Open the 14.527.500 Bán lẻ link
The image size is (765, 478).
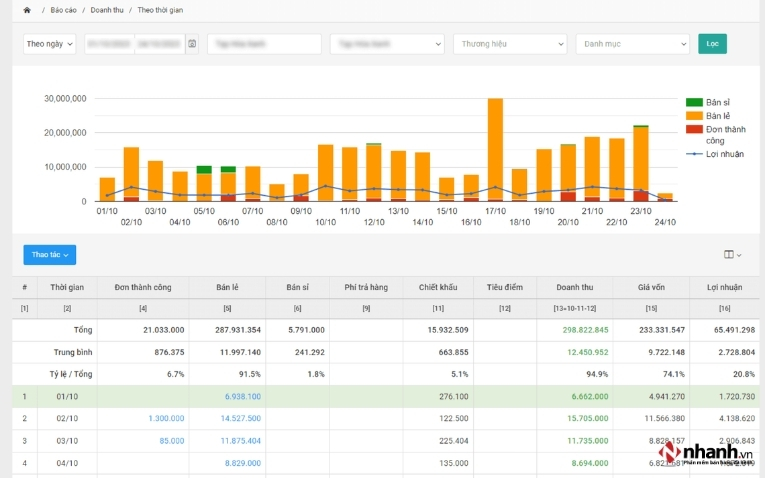pos(241,418)
